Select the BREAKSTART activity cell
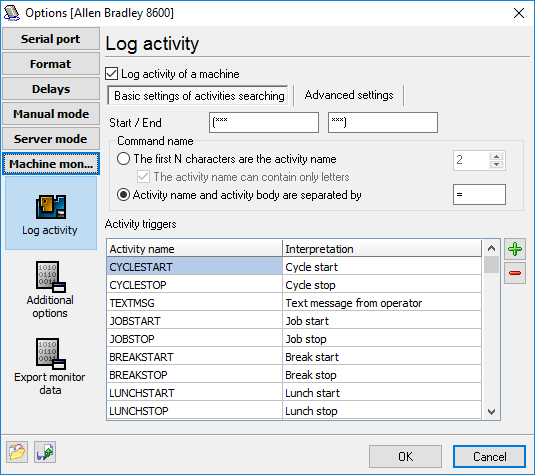Viewport: 535px width, 475px height. [x=194, y=357]
